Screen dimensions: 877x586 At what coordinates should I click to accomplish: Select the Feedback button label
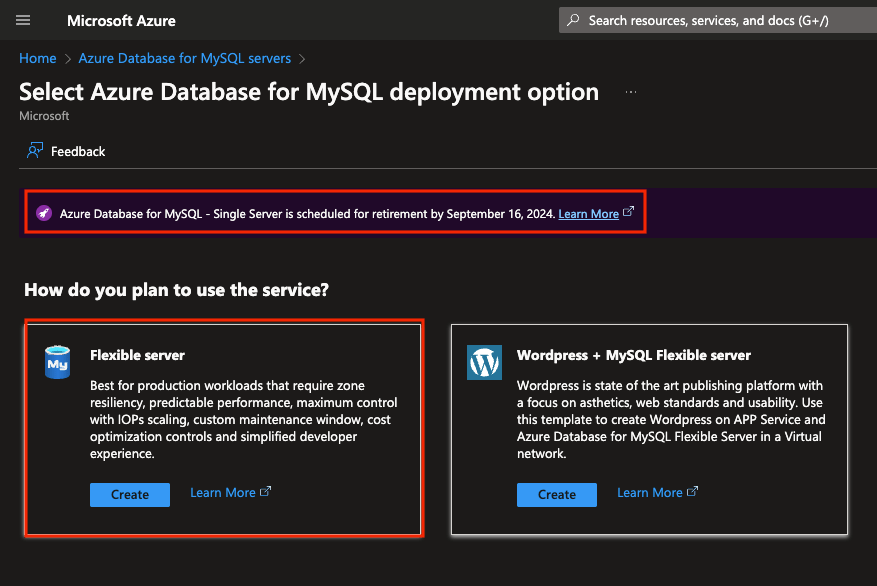click(x=78, y=152)
